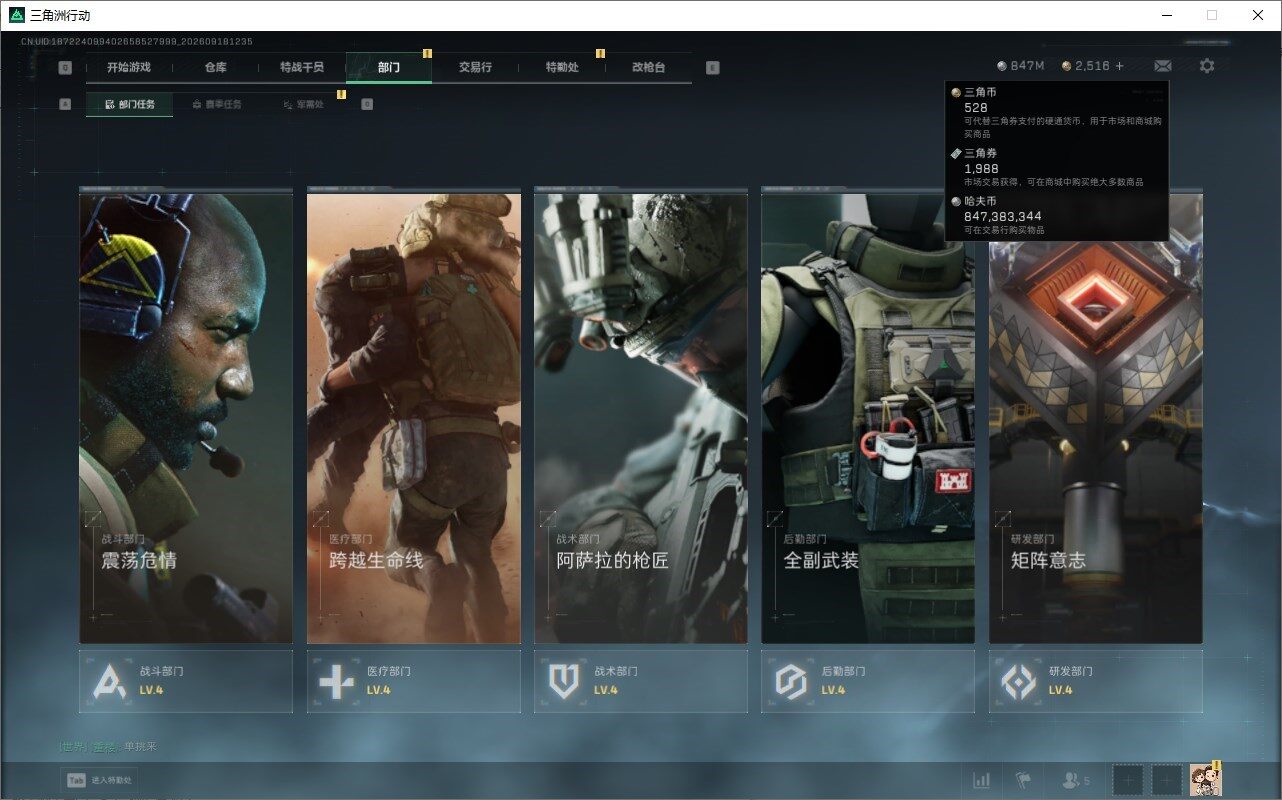Open the 跨越生命线 medical department card

[414, 418]
